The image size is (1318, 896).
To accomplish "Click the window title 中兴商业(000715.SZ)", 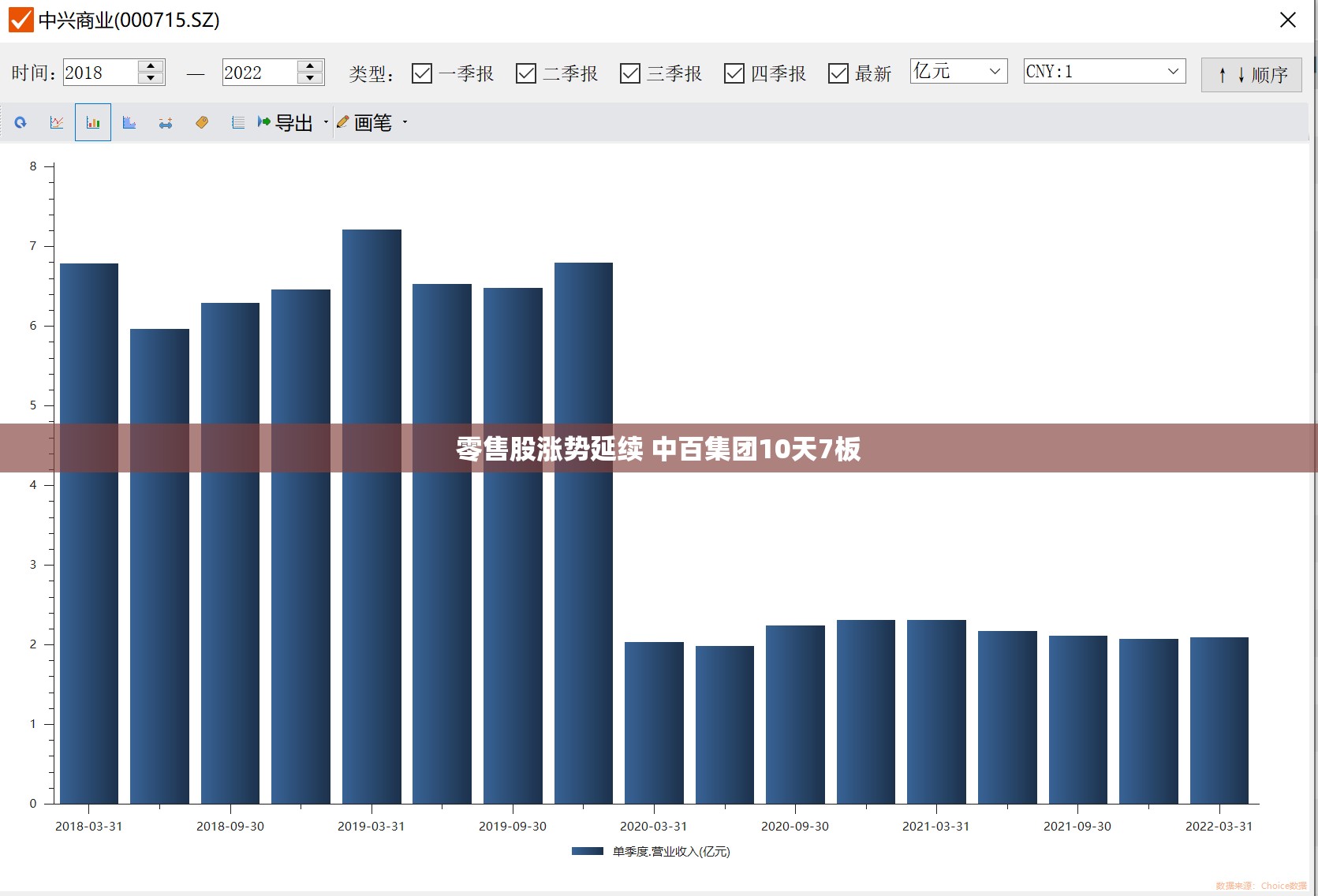I will [x=129, y=20].
